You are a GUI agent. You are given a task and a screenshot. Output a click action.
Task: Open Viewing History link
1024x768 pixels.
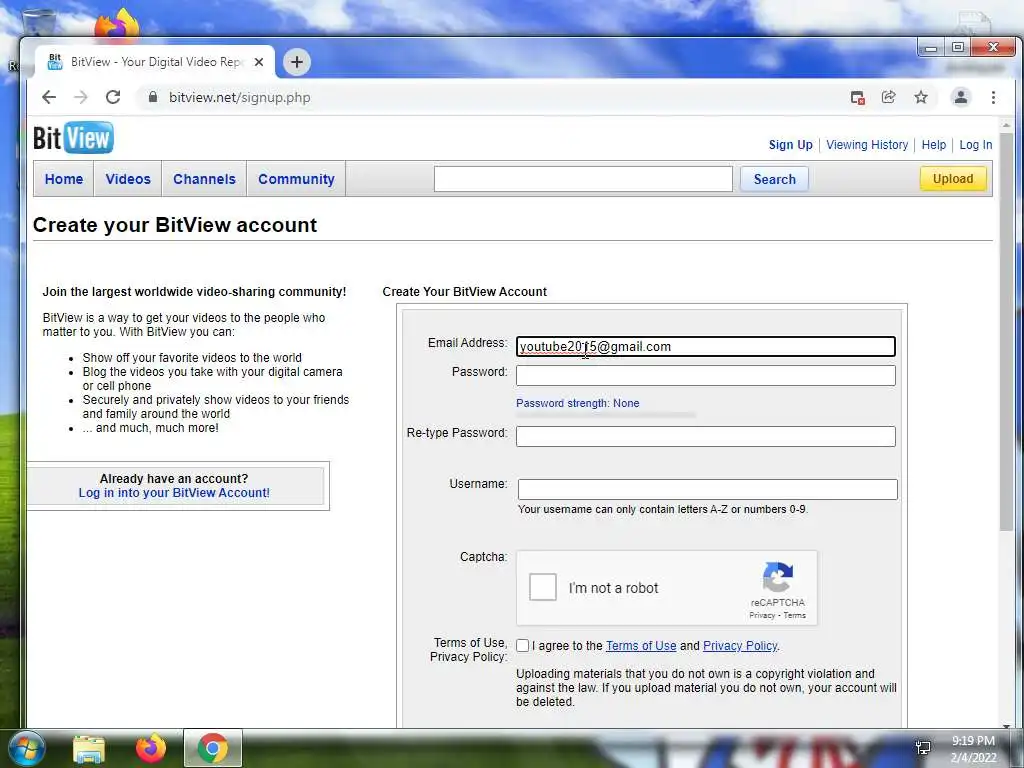pos(867,145)
